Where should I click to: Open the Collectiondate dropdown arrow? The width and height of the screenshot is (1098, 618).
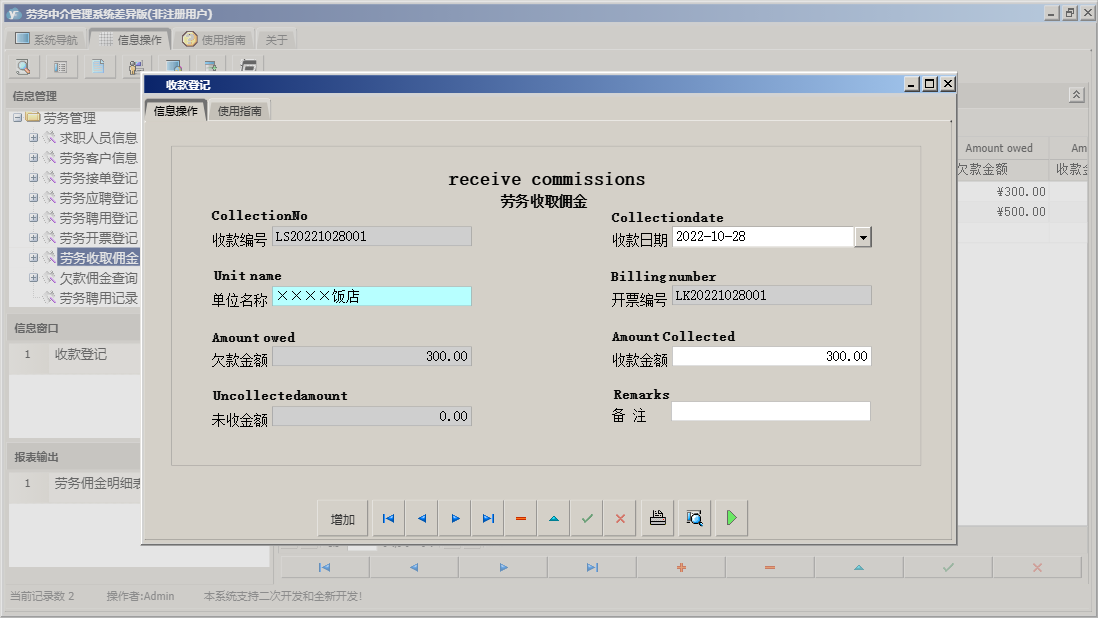point(863,237)
